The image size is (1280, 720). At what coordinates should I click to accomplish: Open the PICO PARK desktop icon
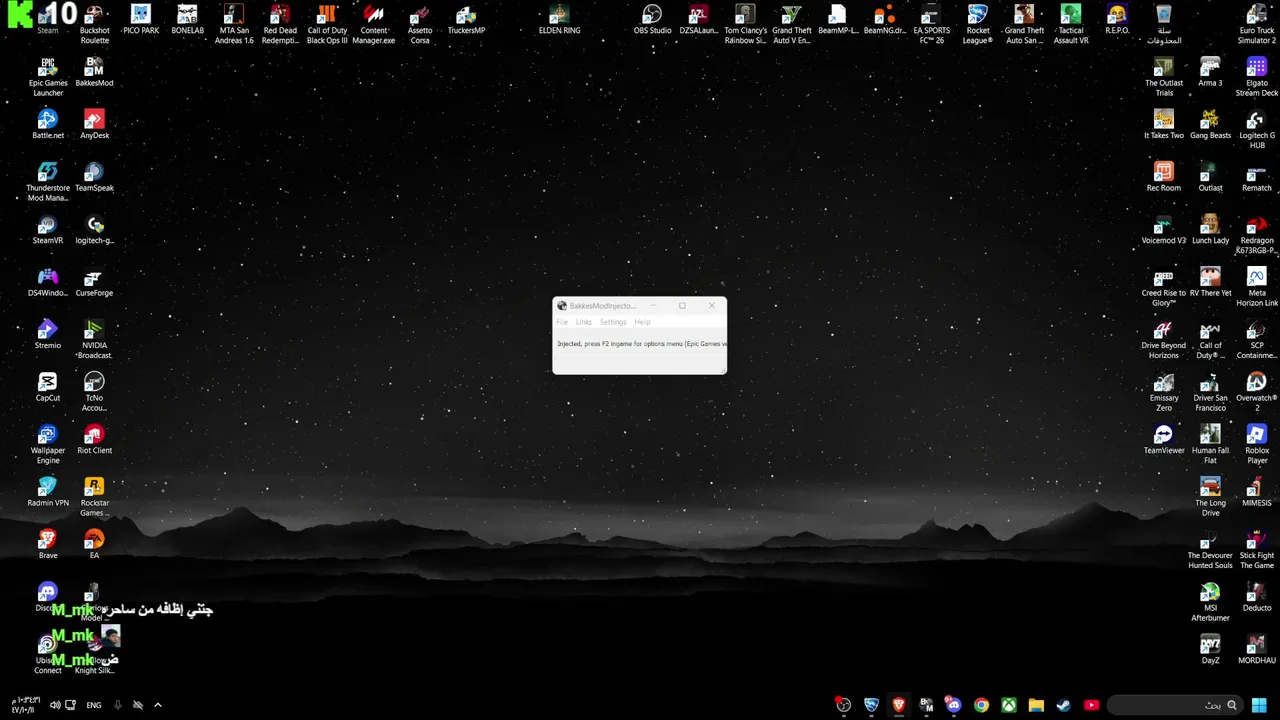(x=141, y=20)
